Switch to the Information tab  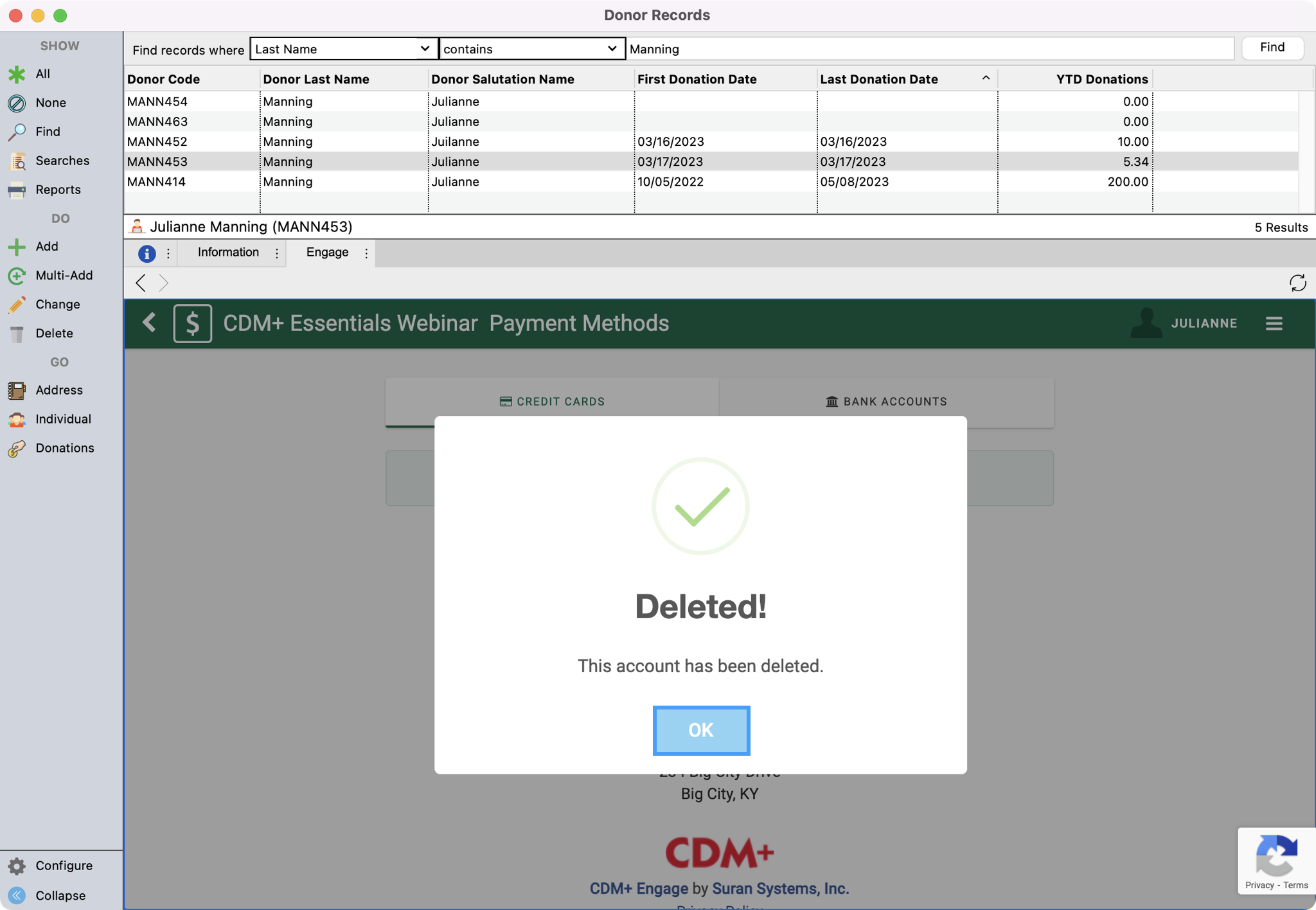pos(228,253)
